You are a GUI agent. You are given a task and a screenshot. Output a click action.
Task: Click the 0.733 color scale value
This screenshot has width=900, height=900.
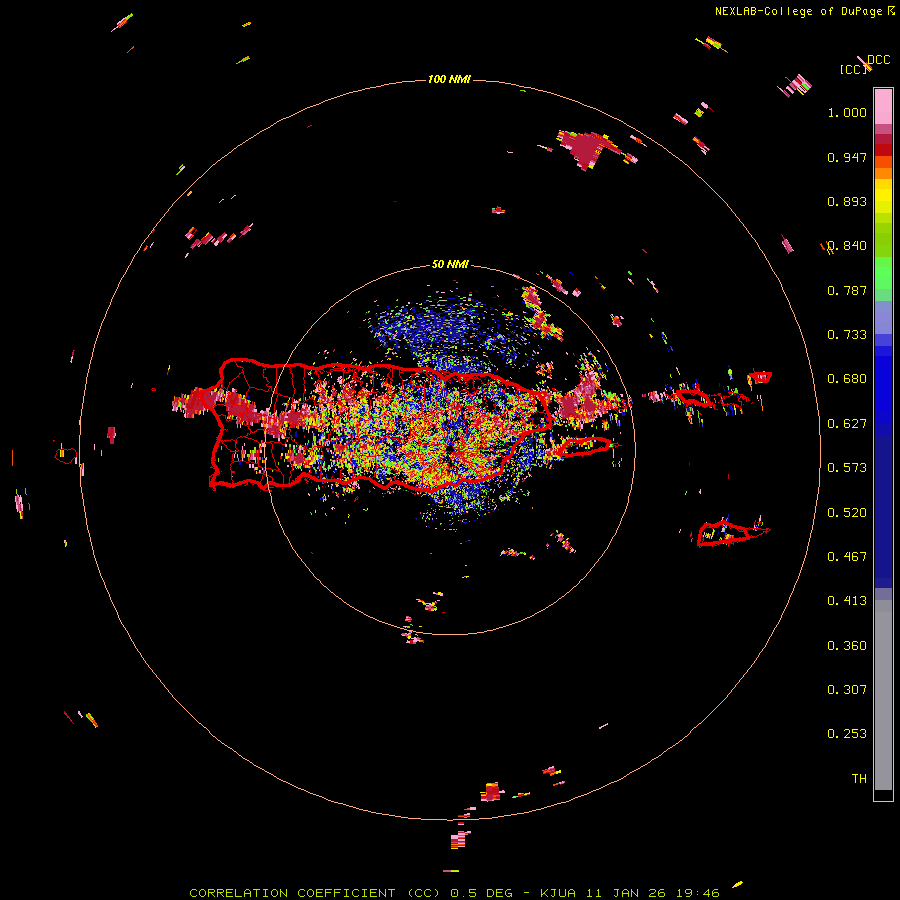[847, 335]
